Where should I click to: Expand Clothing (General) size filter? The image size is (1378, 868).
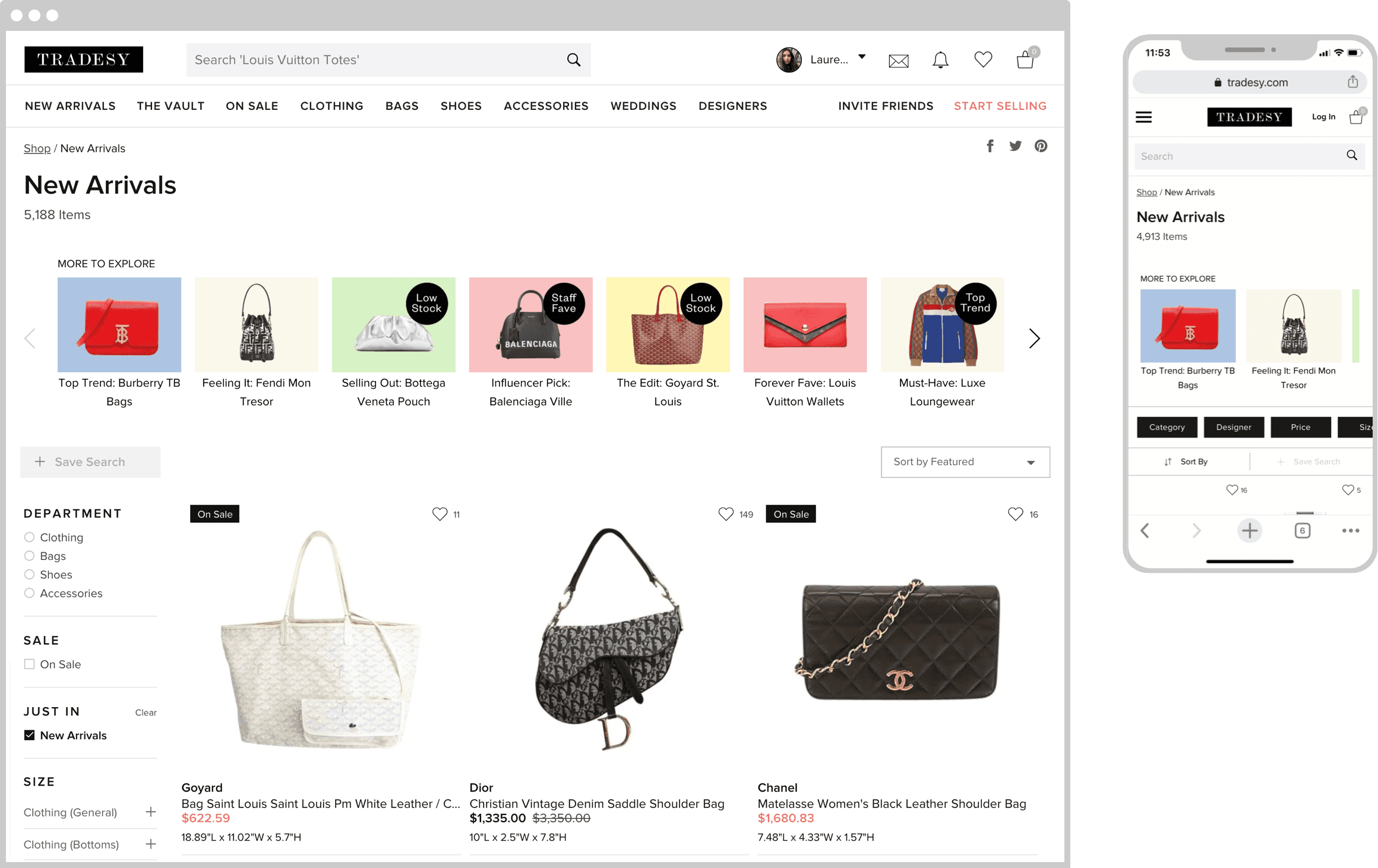click(x=151, y=812)
